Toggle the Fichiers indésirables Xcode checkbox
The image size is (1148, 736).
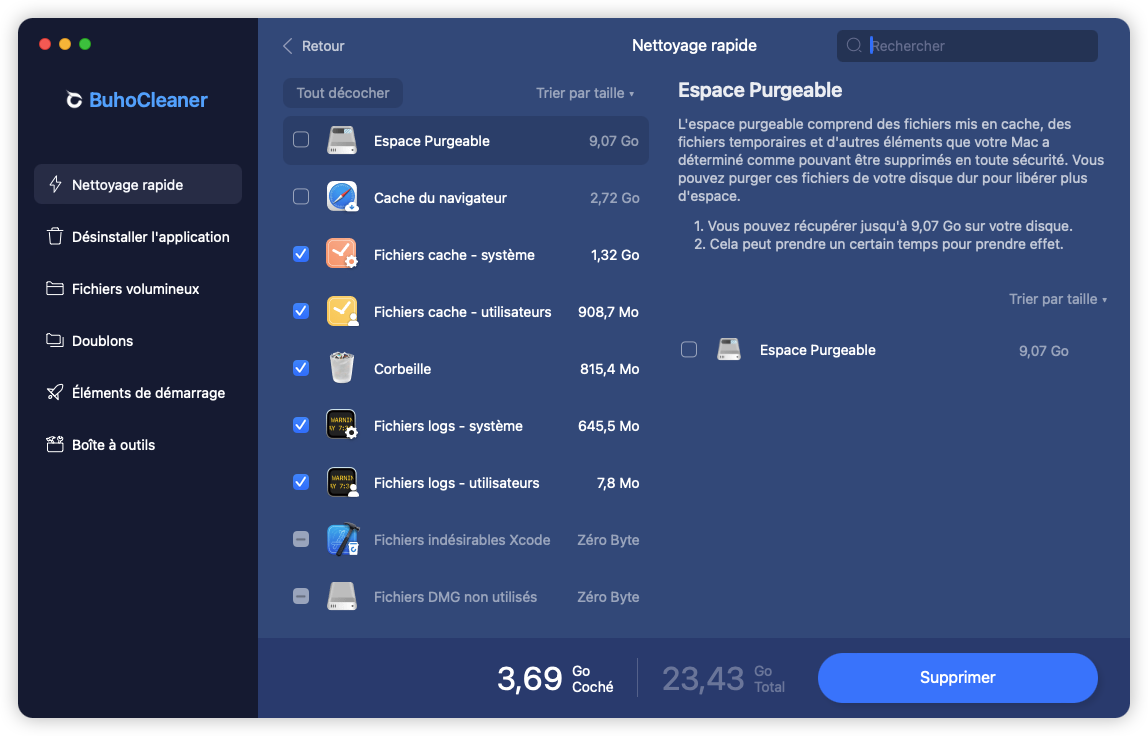301,539
